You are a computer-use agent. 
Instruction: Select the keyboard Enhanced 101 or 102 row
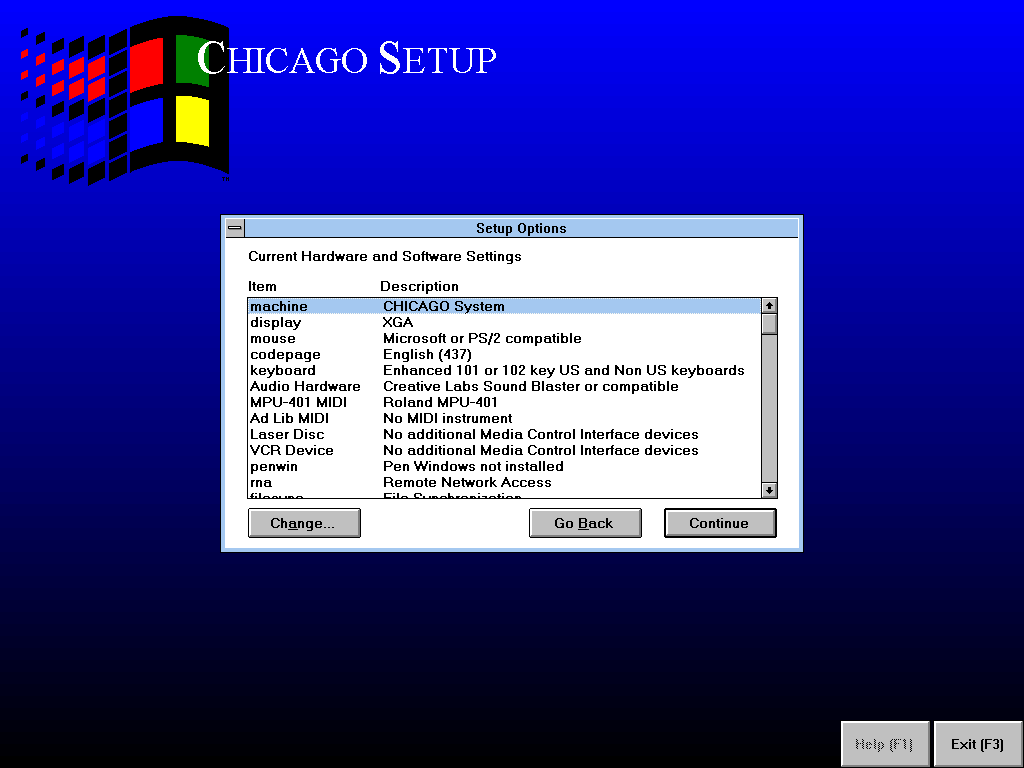coord(504,370)
